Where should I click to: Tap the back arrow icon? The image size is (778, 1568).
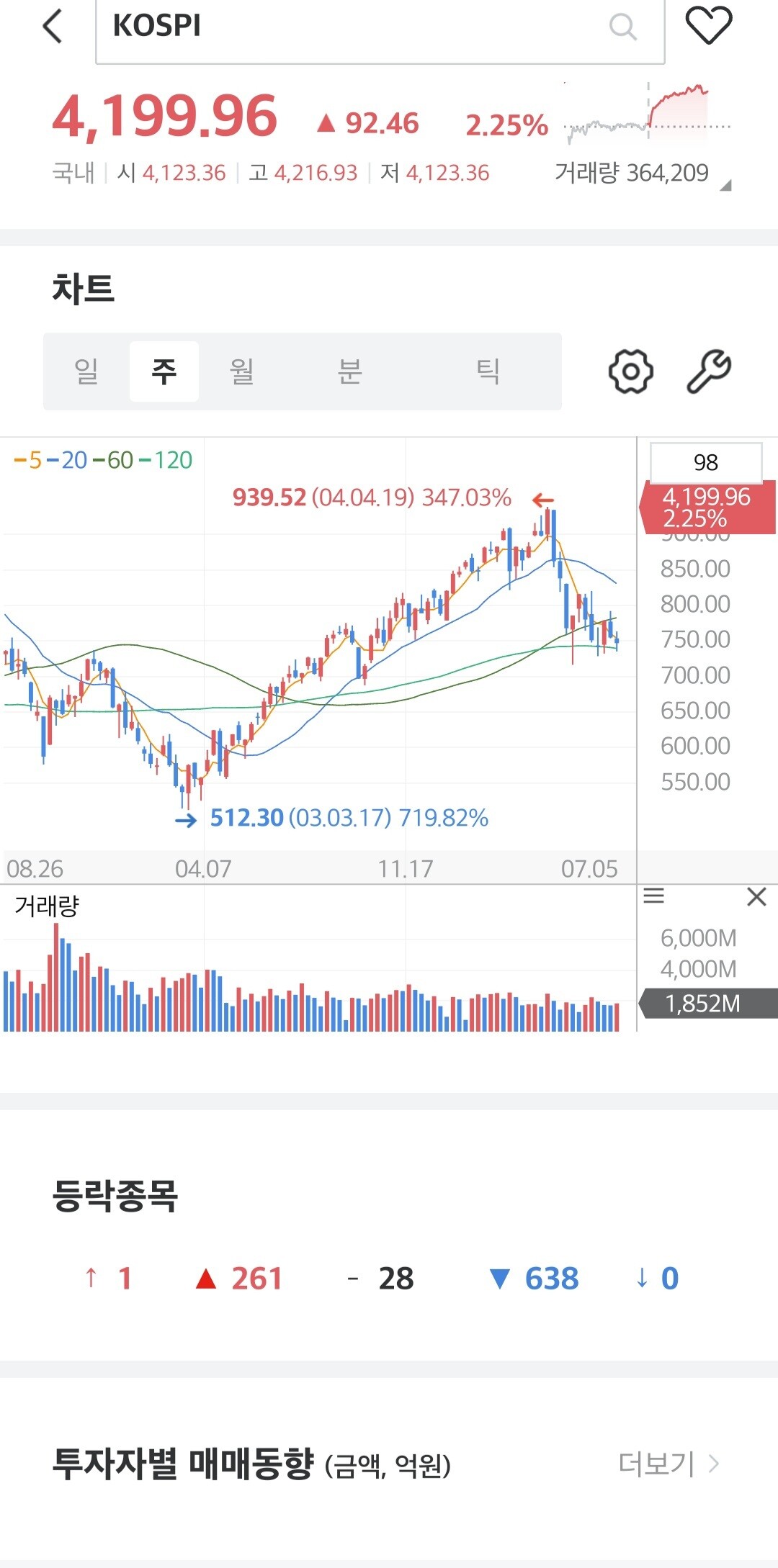[53, 27]
